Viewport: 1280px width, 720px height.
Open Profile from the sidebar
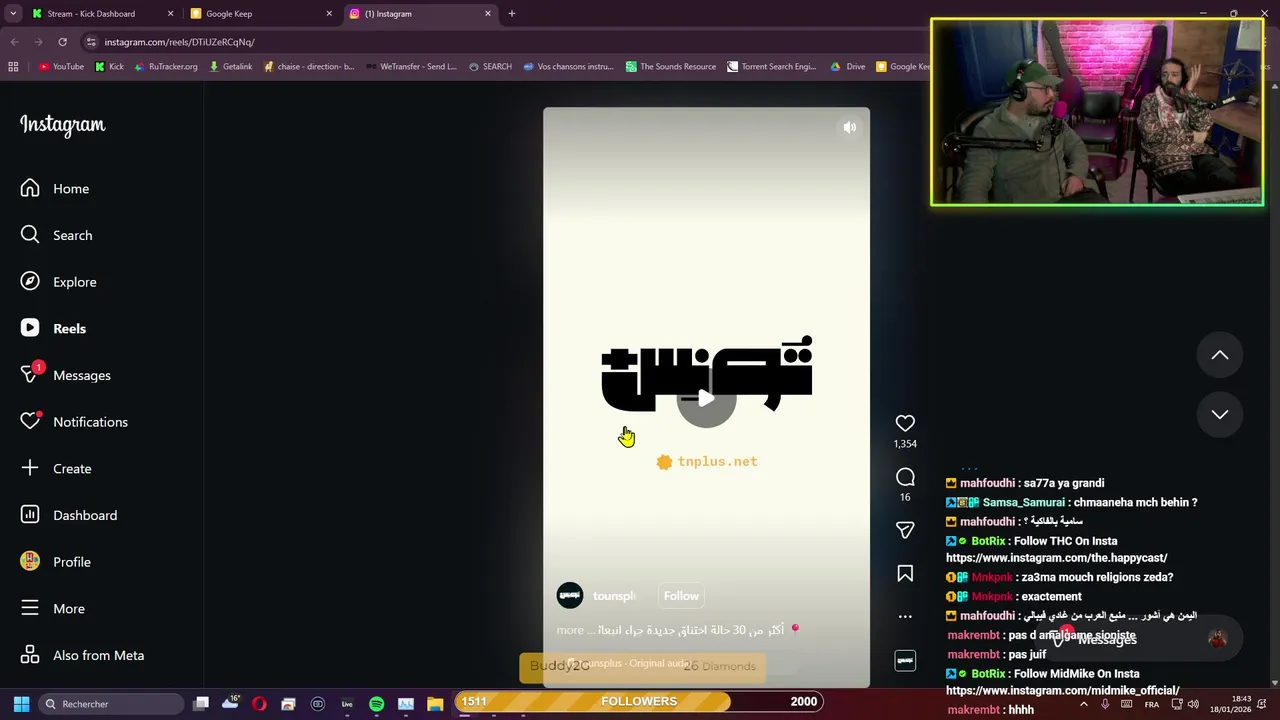(x=56, y=562)
